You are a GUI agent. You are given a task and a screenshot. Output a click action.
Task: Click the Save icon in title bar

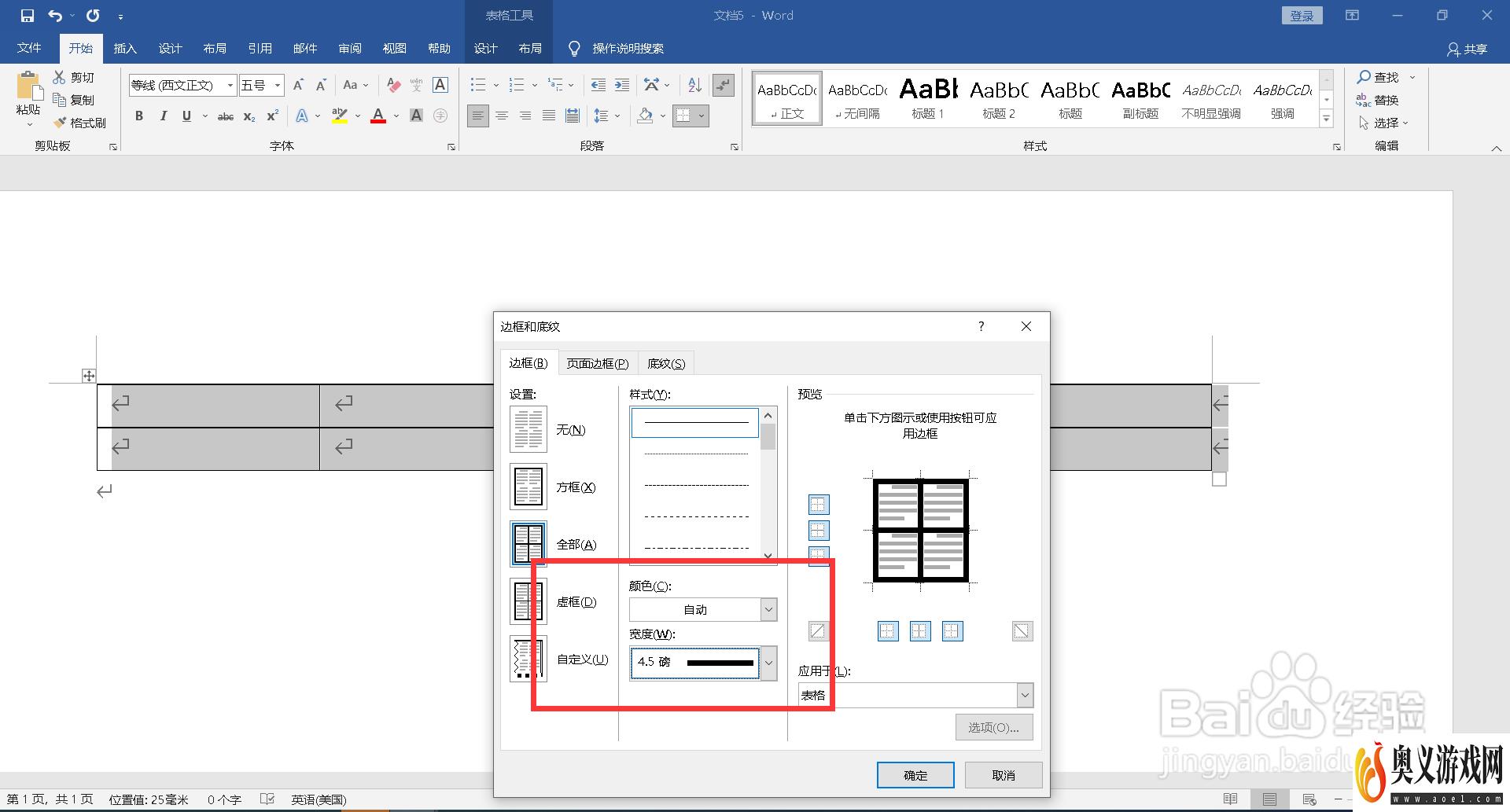[28, 16]
